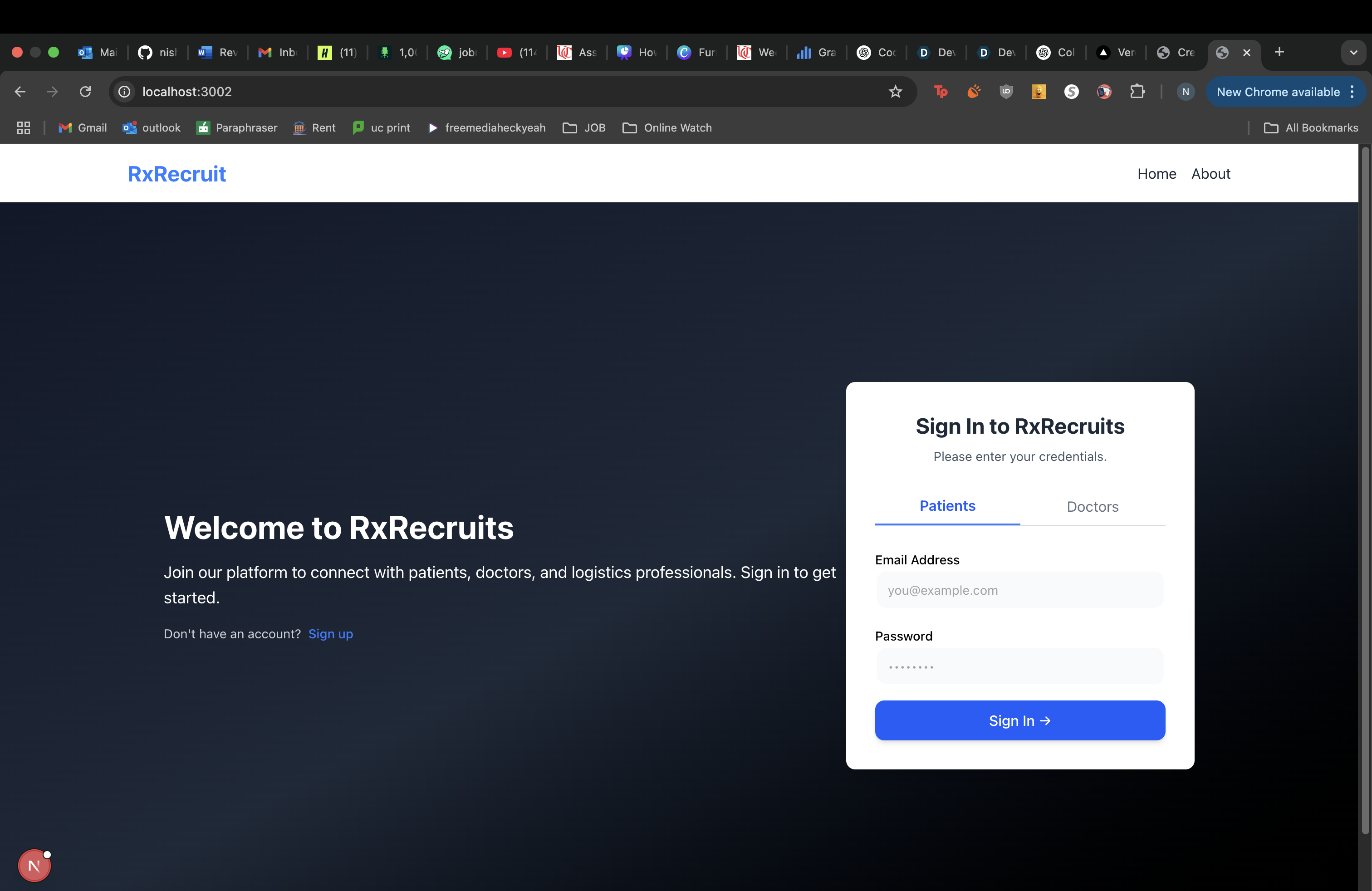
Task: Click the Sign In button
Action: [x=1019, y=720]
